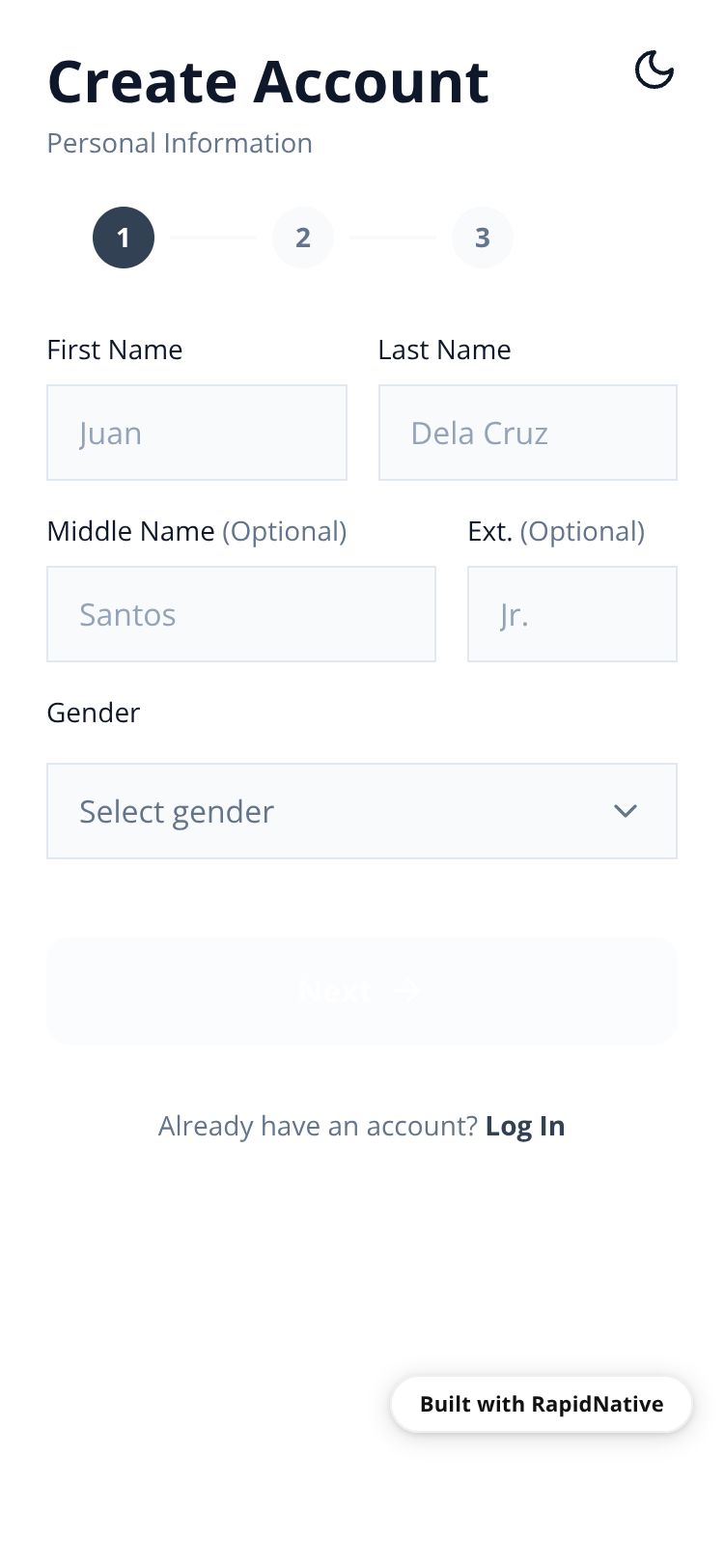The width and height of the screenshot is (724, 1568).
Task: Focus the Middle Name field showing Santos
Action: [x=241, y=614]
